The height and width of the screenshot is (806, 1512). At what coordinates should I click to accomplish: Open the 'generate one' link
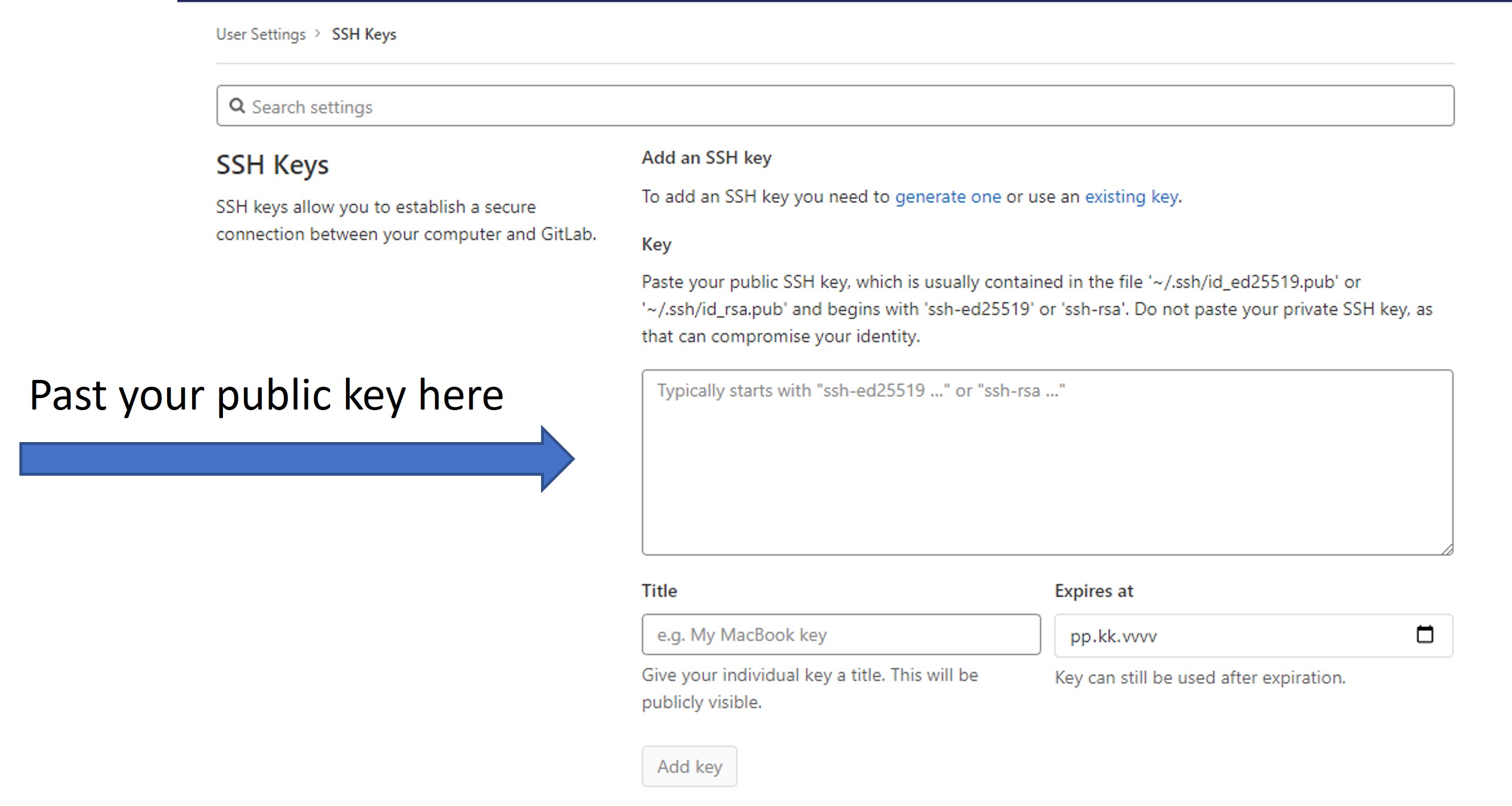coord(948,196)
